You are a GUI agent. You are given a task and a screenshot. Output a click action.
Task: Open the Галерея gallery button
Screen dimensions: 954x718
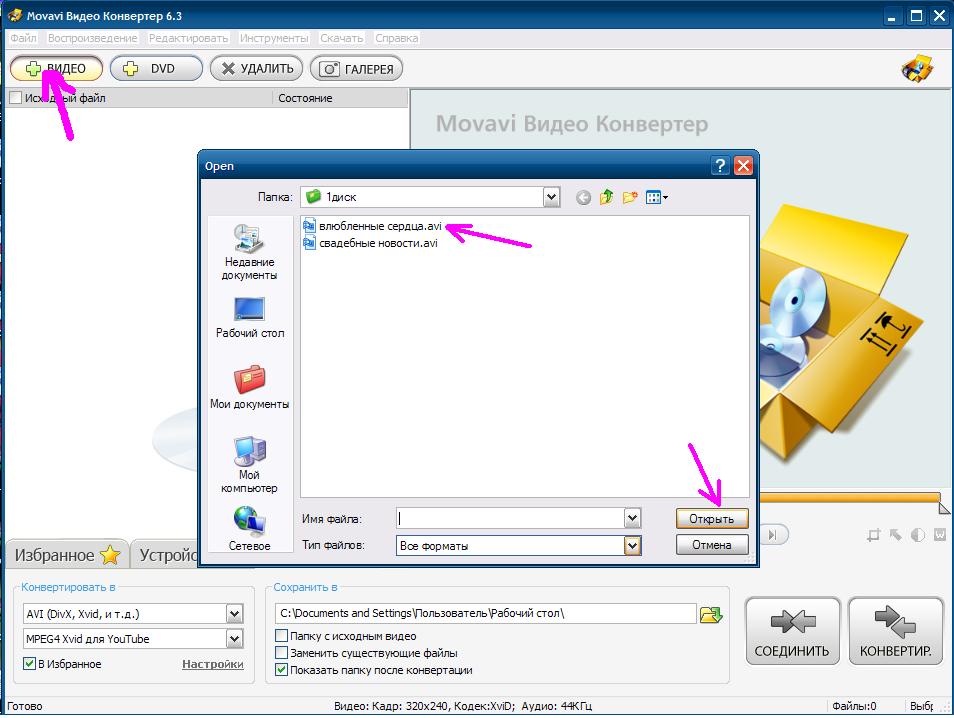356,68
